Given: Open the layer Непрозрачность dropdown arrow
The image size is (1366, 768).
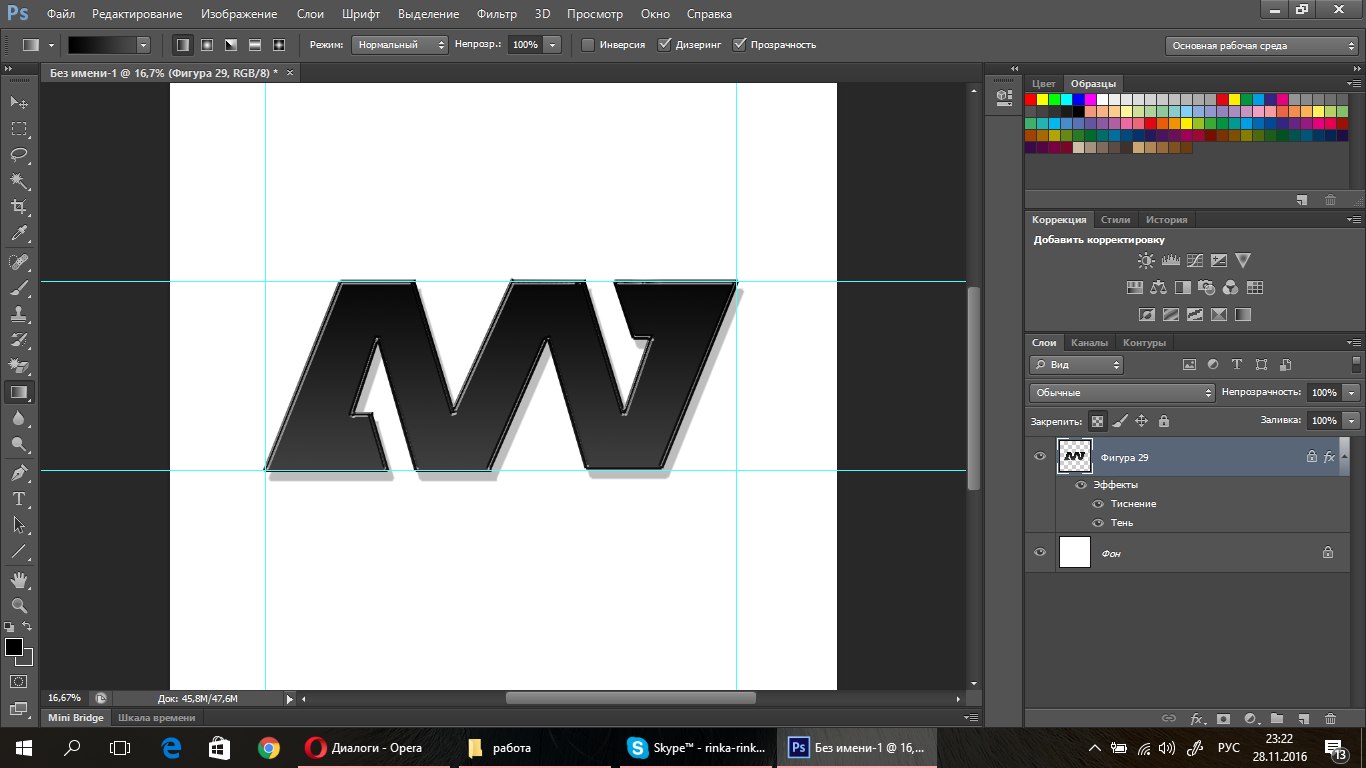Looking at the screenshot, I should (1352, 393).
